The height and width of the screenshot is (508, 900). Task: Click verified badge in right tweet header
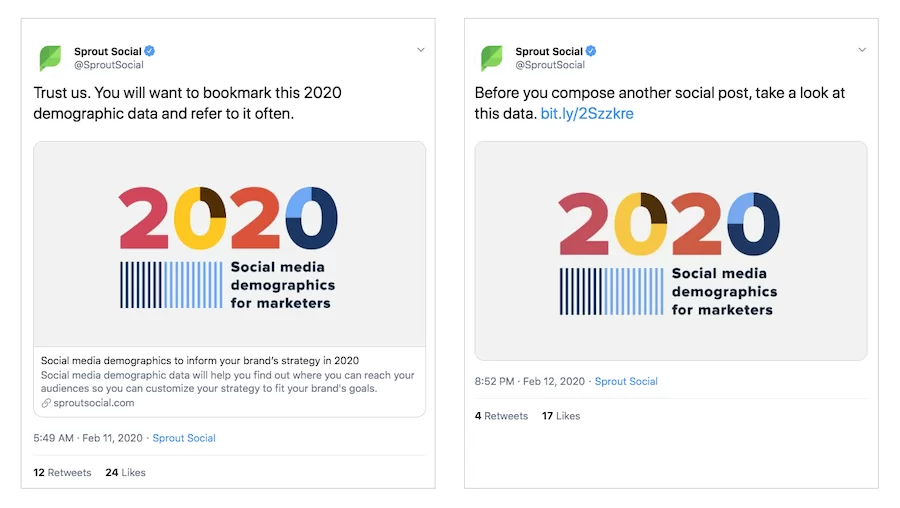point(590,51)
